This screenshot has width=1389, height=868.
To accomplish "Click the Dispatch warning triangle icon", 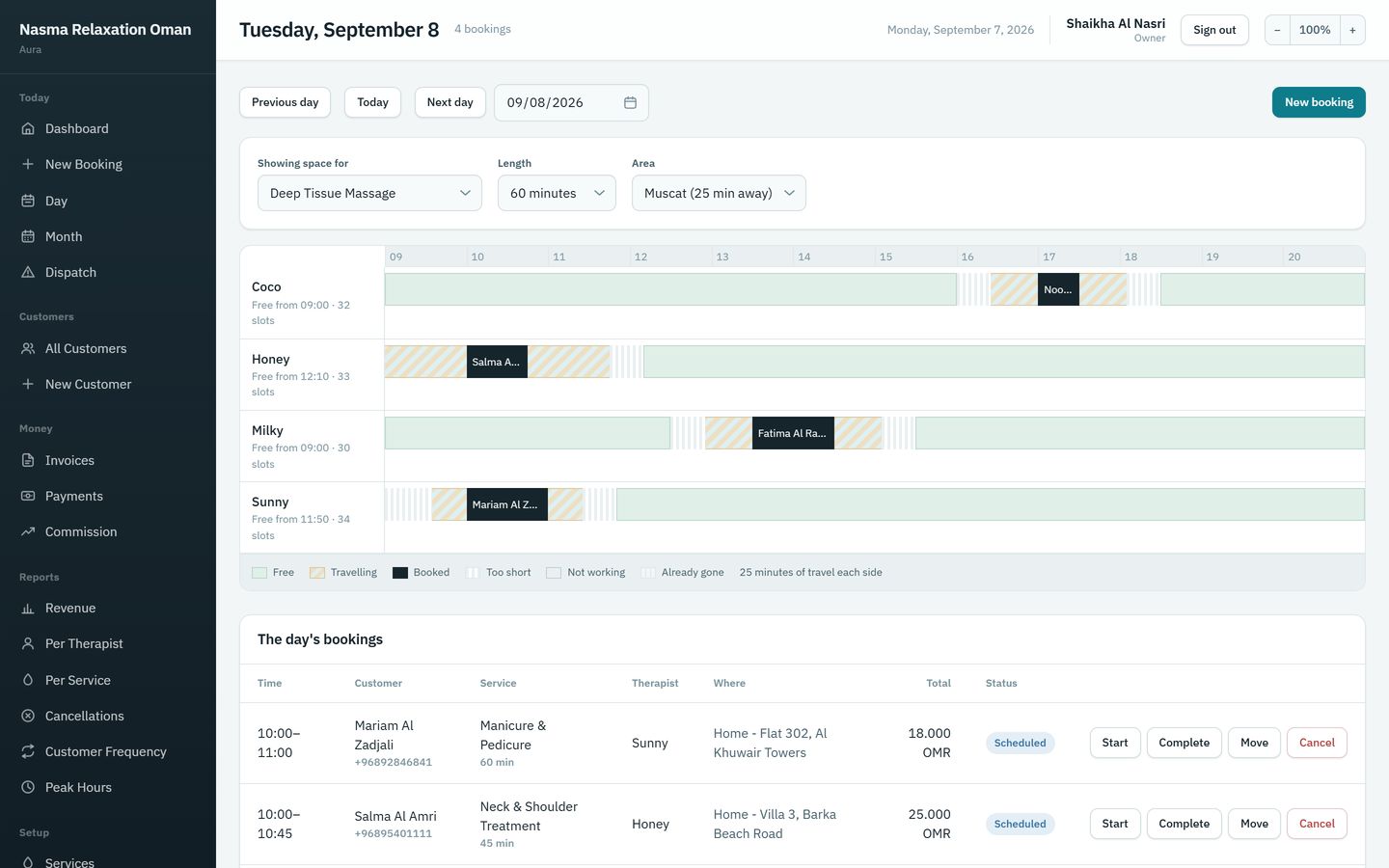I will click(x=28, y=272).
